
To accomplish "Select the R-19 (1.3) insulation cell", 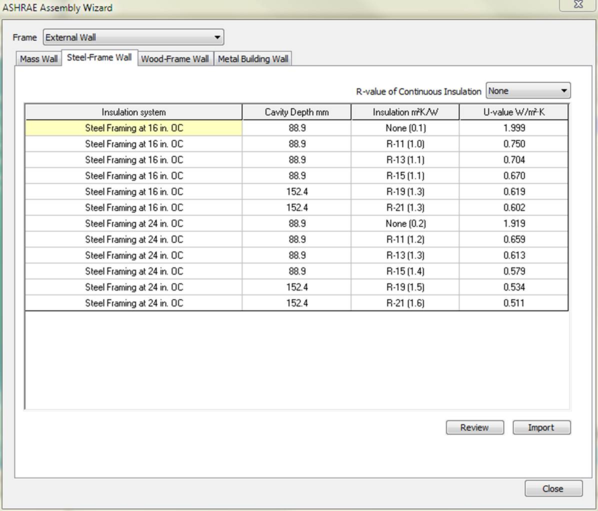I will coord(405,192).
